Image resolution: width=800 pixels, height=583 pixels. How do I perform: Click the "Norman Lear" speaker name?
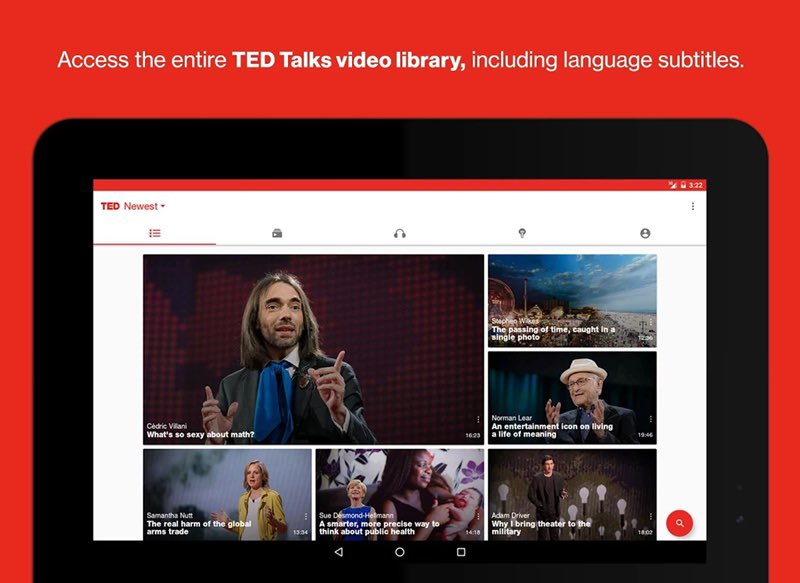click(x=512, y=418)
